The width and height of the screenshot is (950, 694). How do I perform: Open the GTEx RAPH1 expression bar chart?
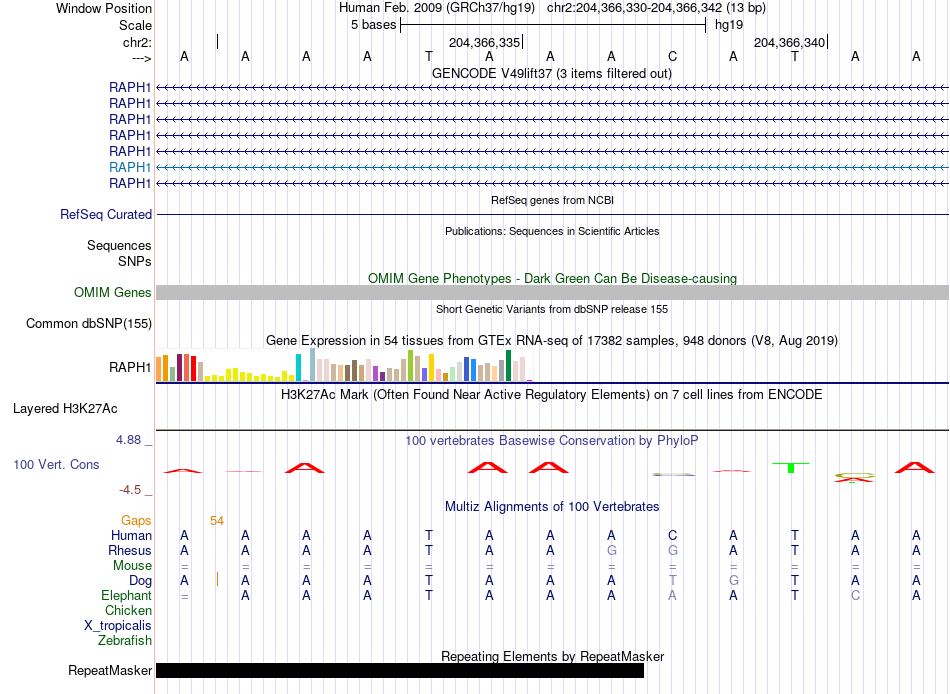344,365
